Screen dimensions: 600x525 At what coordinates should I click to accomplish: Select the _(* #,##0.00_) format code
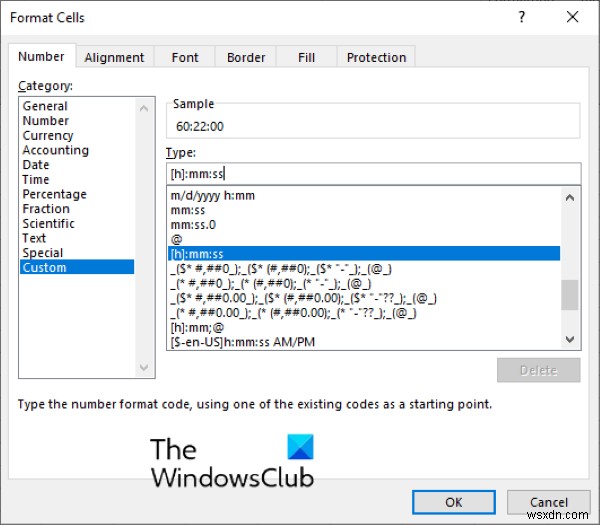point(364,313)
